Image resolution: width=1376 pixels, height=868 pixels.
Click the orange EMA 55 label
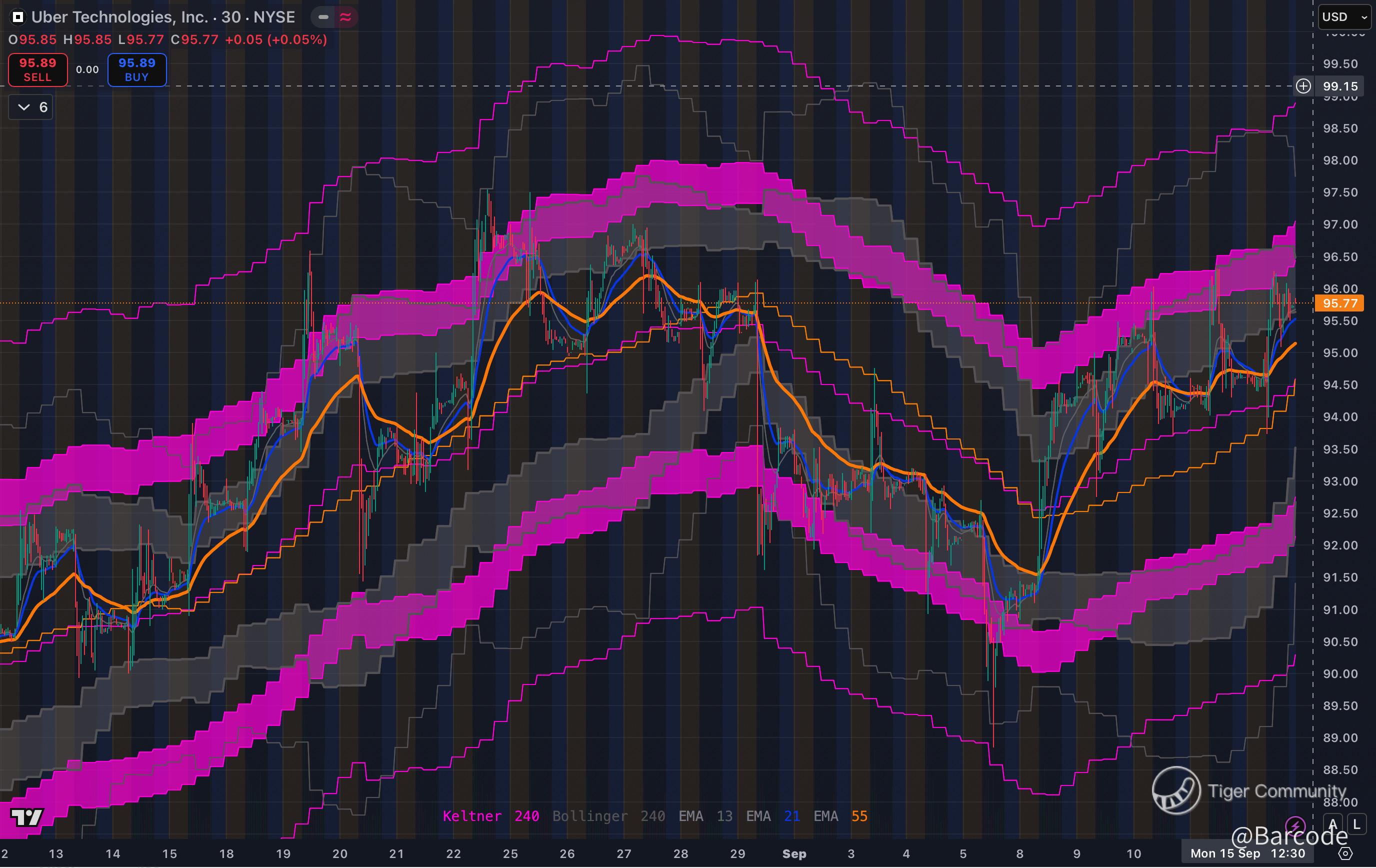click(840, 816)
